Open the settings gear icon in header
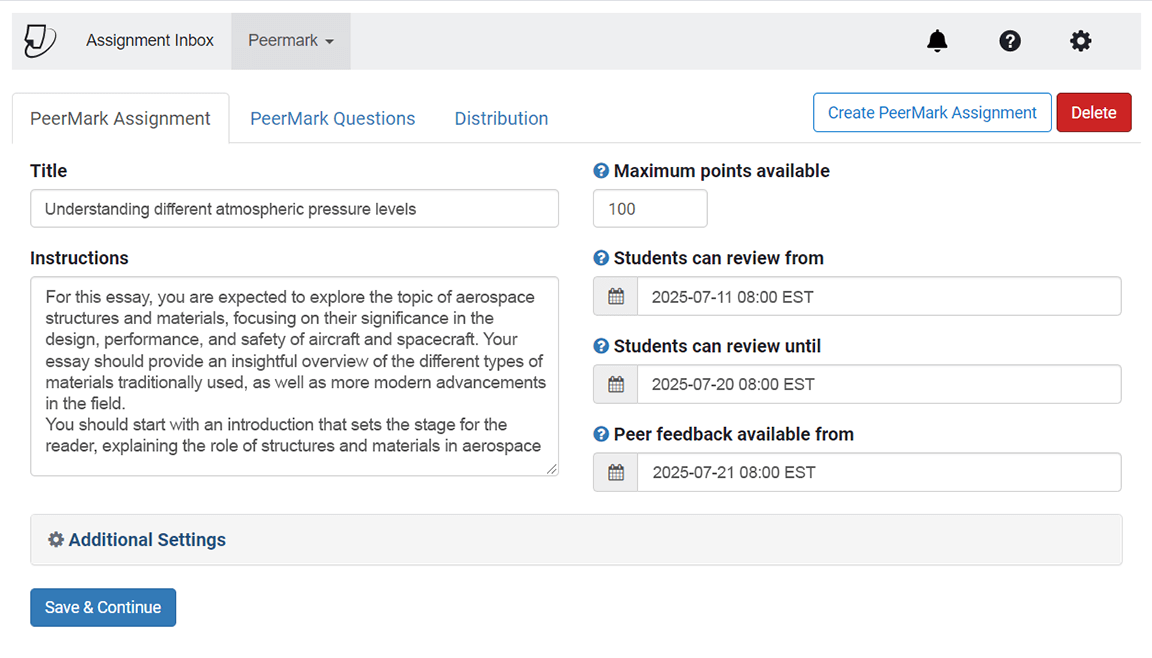This screenshot has width=1152, height=658. [x=1081, y=41]
